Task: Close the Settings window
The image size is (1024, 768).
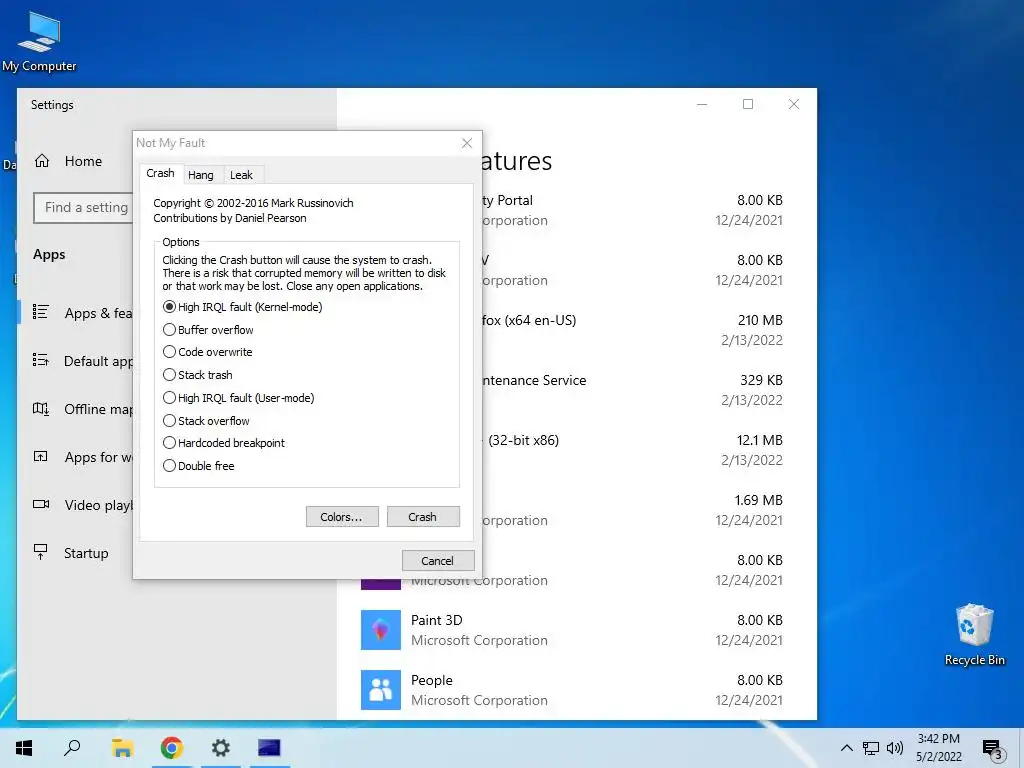Action: click(793, 104)
